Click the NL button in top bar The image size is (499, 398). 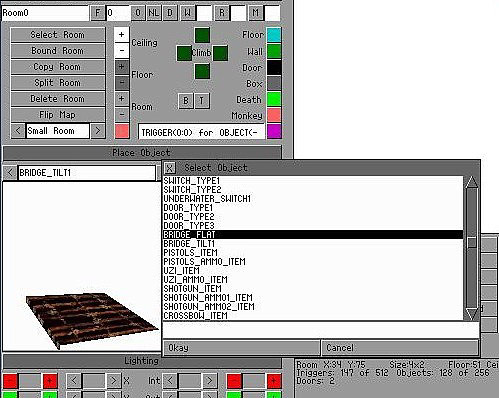pyautogui.click(x=153, y=13)
